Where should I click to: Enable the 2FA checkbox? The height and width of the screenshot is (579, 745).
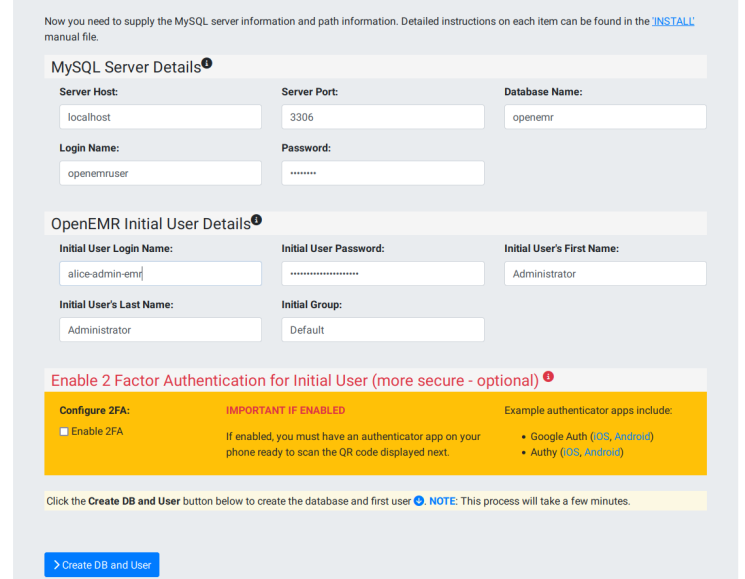(x=65, y=431)
